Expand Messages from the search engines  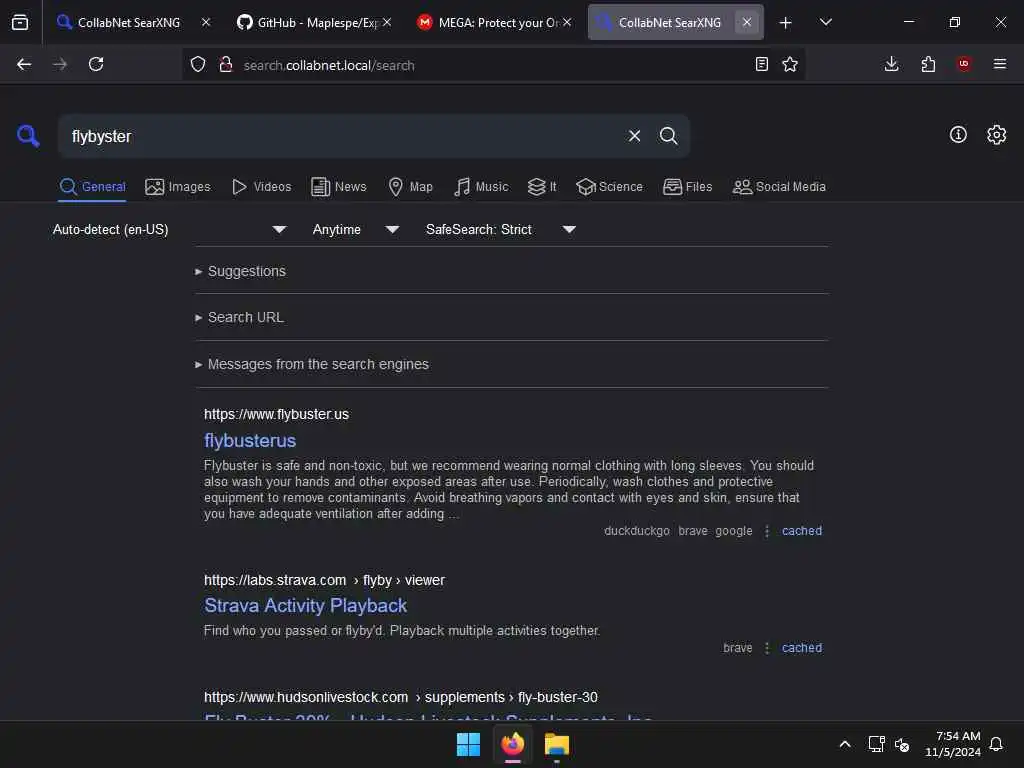(312, 364)
